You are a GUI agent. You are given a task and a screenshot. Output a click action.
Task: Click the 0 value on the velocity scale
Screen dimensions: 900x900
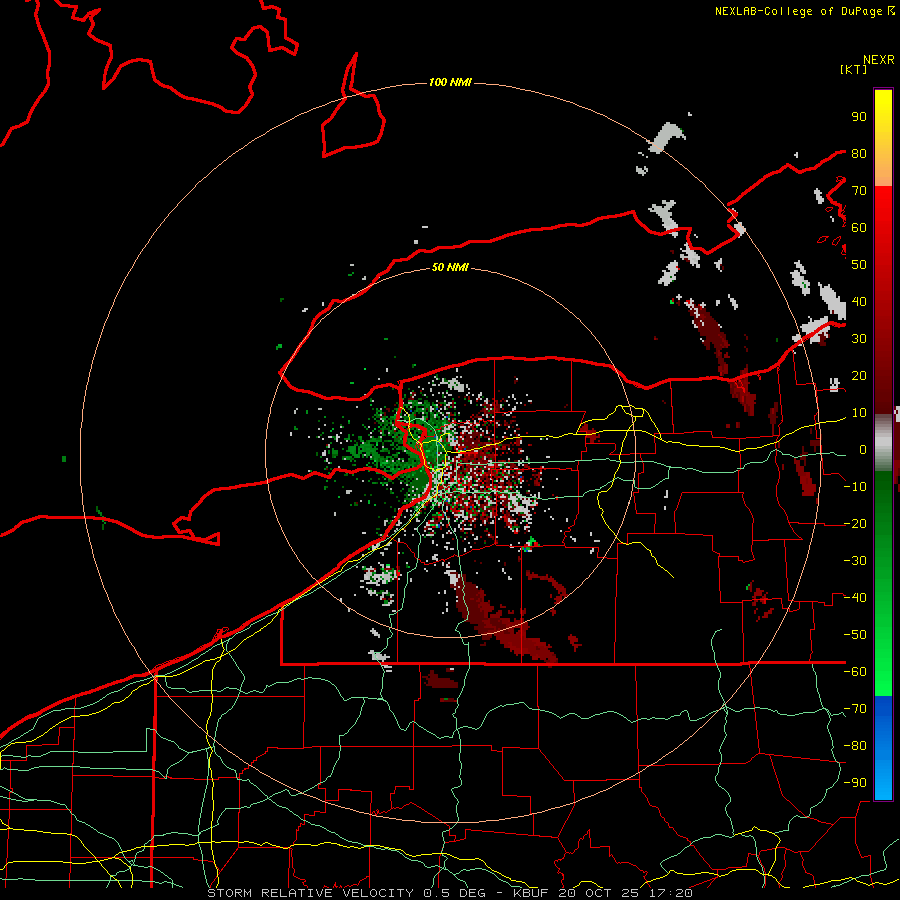coord(863,450)
